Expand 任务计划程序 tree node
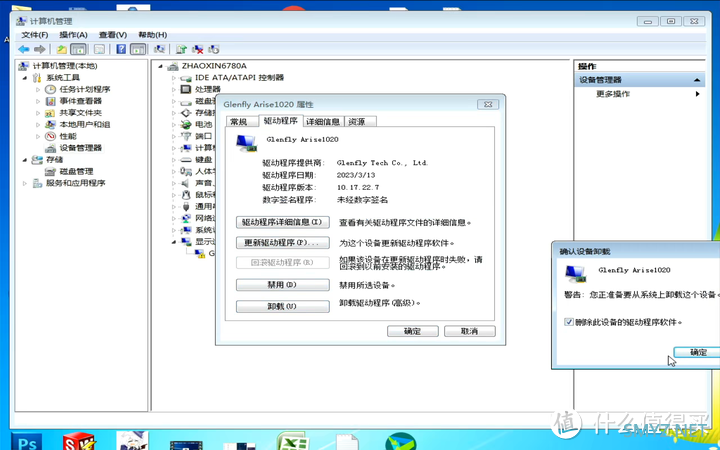Screen dimensions: 720x450 pyautogui.click(x=38, y=89)
